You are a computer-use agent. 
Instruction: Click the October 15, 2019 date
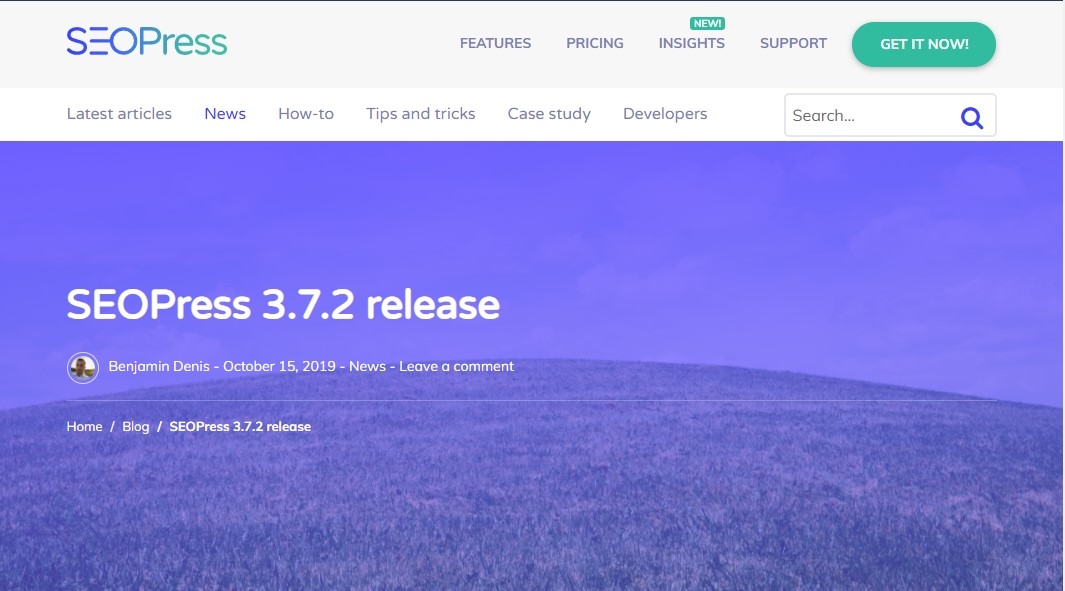tap(279, 366)
